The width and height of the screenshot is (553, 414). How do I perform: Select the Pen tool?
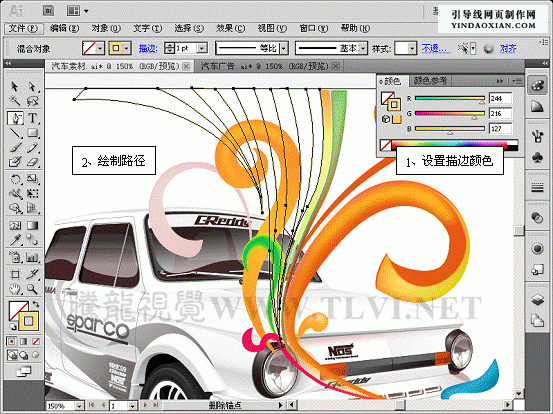point(15,118)
